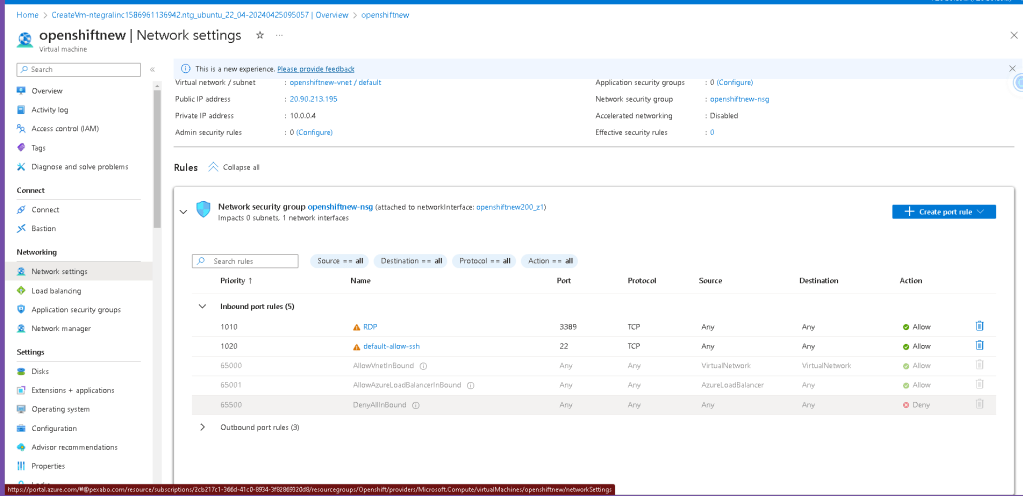Screen dimensions: 1023x496
Task: Select the AllowVnetInBound rule row
Action: coord(594,366)
